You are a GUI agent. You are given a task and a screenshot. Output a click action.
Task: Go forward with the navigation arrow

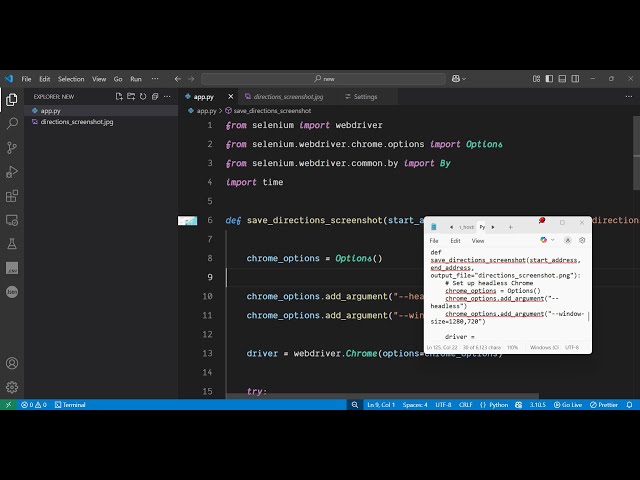(x=191, y=79)
